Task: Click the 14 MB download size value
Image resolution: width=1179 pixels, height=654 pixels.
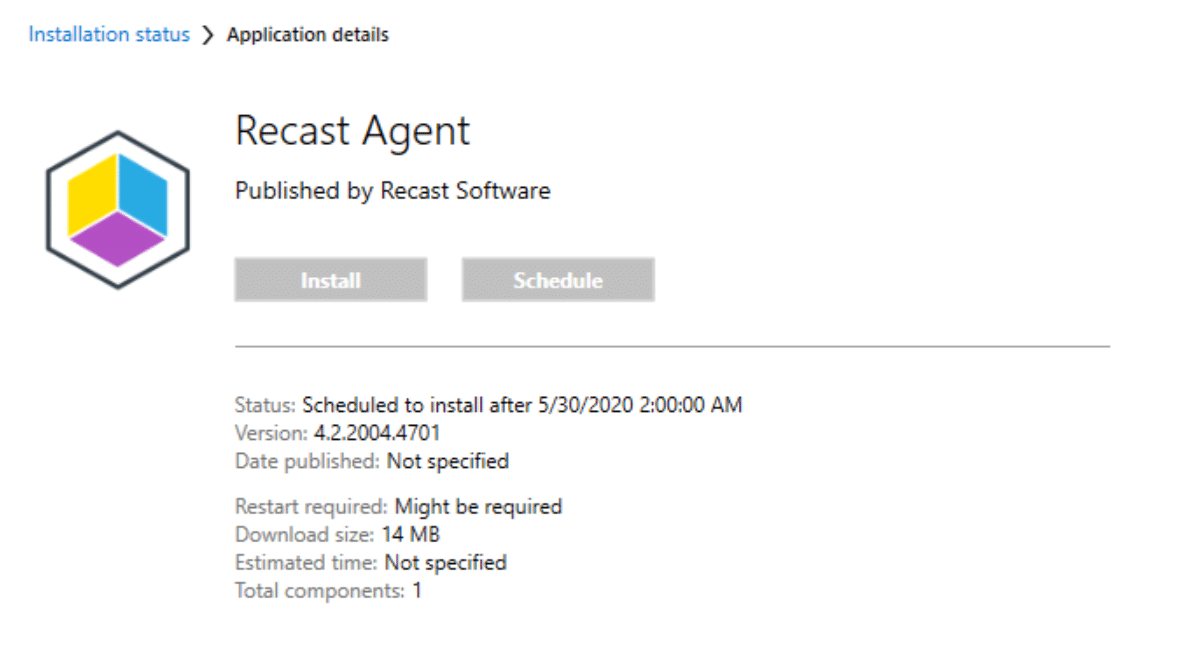Action: tap(410, 534)
